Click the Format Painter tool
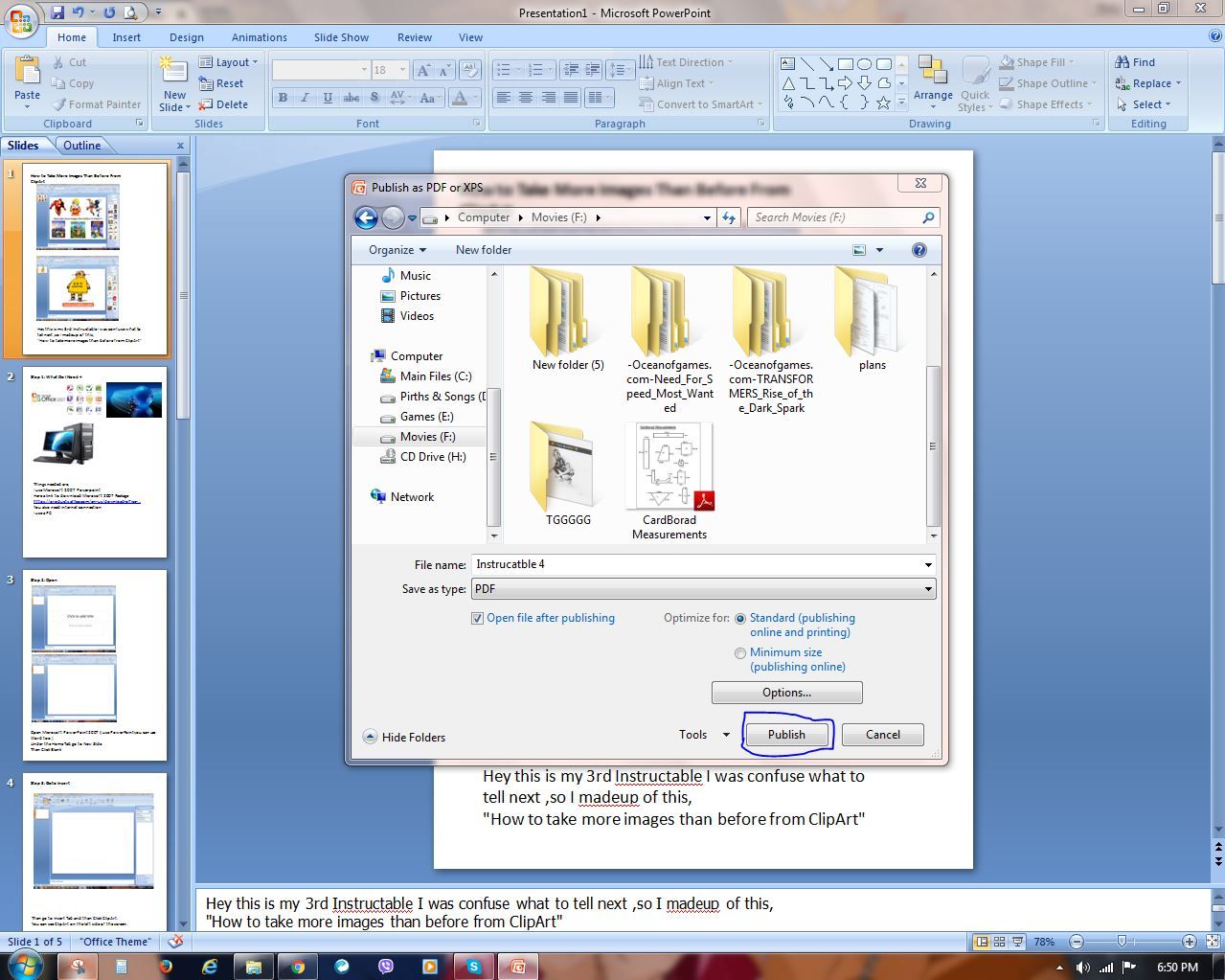1225x980 pixels. (96, 104)
